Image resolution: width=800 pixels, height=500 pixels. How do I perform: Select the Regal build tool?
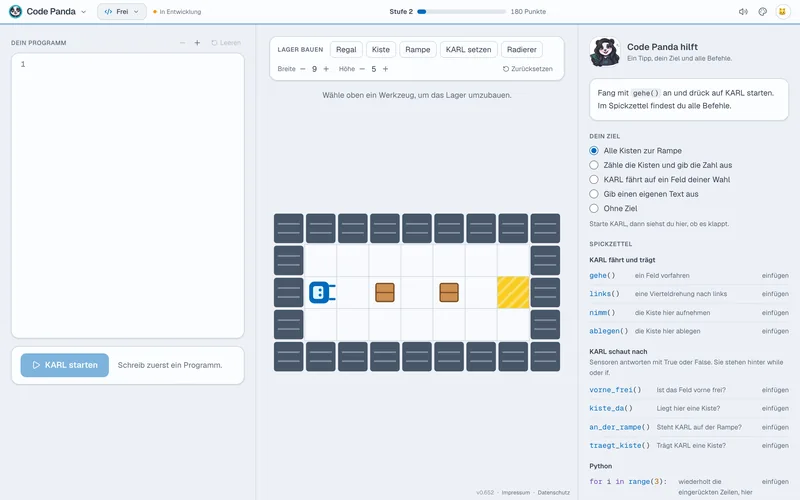[346, 49]
